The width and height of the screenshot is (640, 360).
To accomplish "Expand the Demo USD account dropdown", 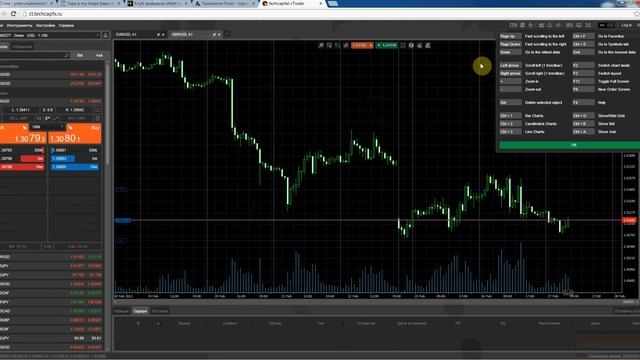I will coord(50,36).
